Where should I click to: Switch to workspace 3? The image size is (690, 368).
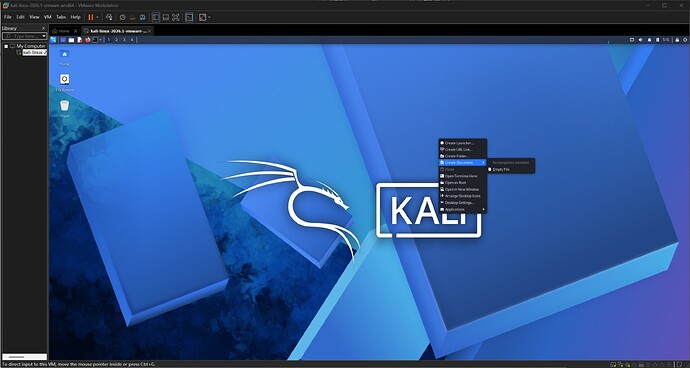125,40
